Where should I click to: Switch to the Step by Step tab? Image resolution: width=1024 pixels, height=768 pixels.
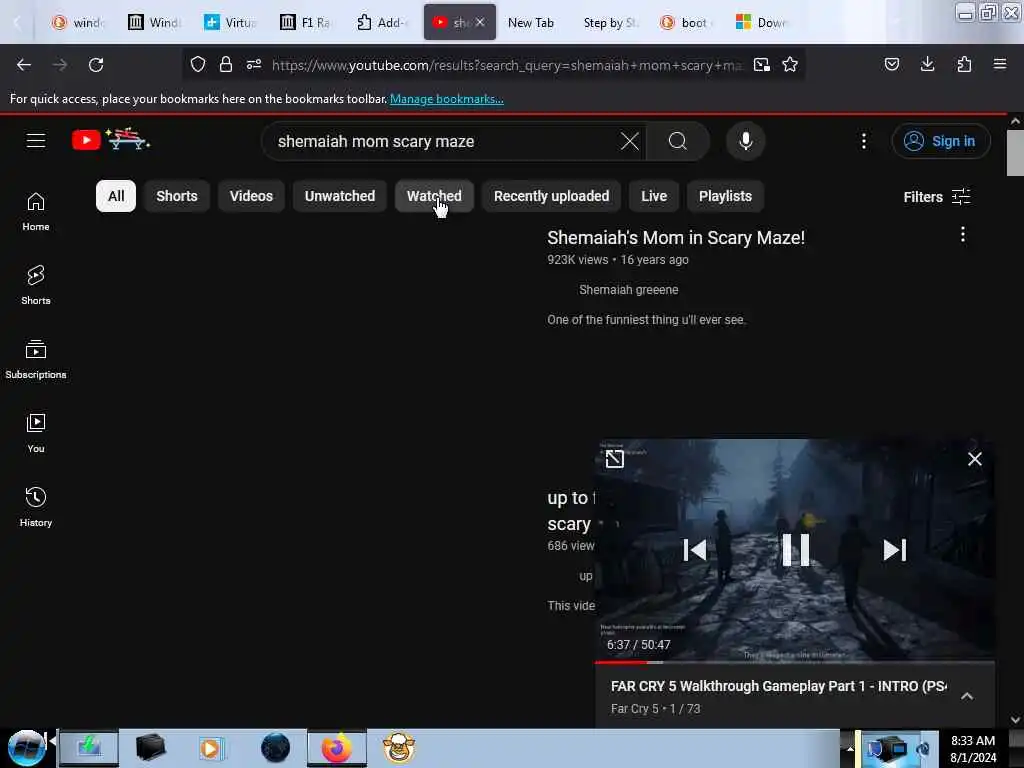click(611, 22)
